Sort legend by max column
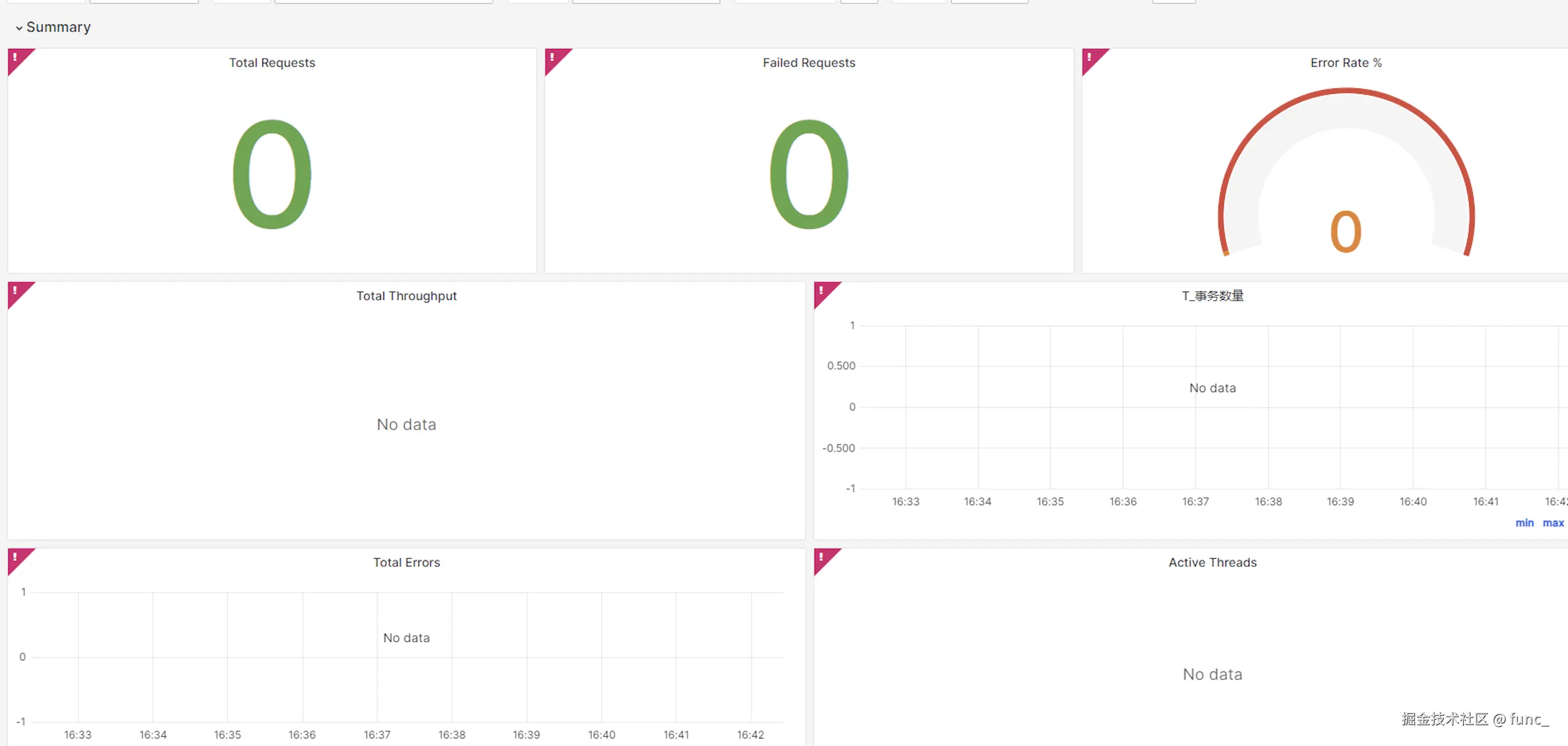This screenshot has height=746, width=1568. pyautogui.click(x=1553, y=523)
